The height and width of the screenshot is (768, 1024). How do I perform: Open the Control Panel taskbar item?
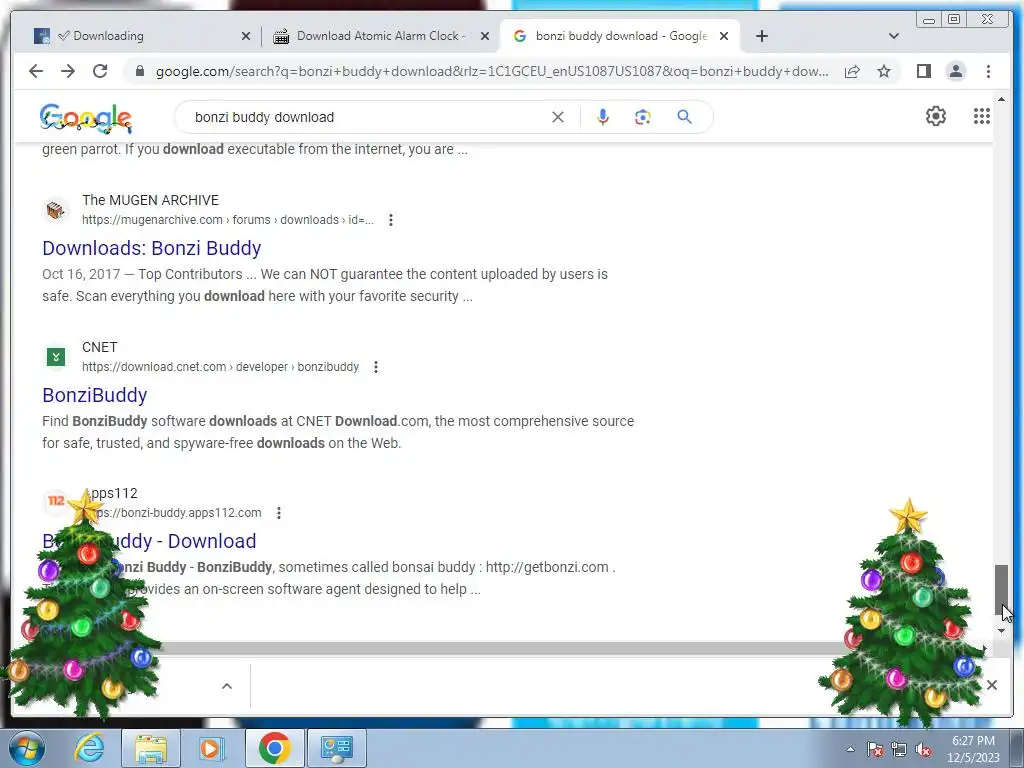336,748
